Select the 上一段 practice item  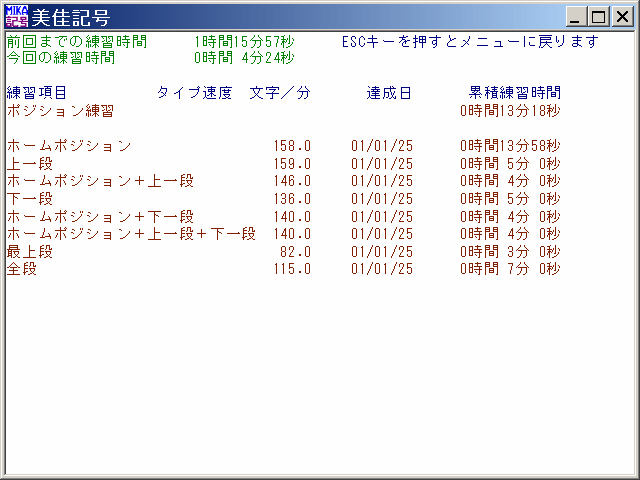[x=30, y=164]
